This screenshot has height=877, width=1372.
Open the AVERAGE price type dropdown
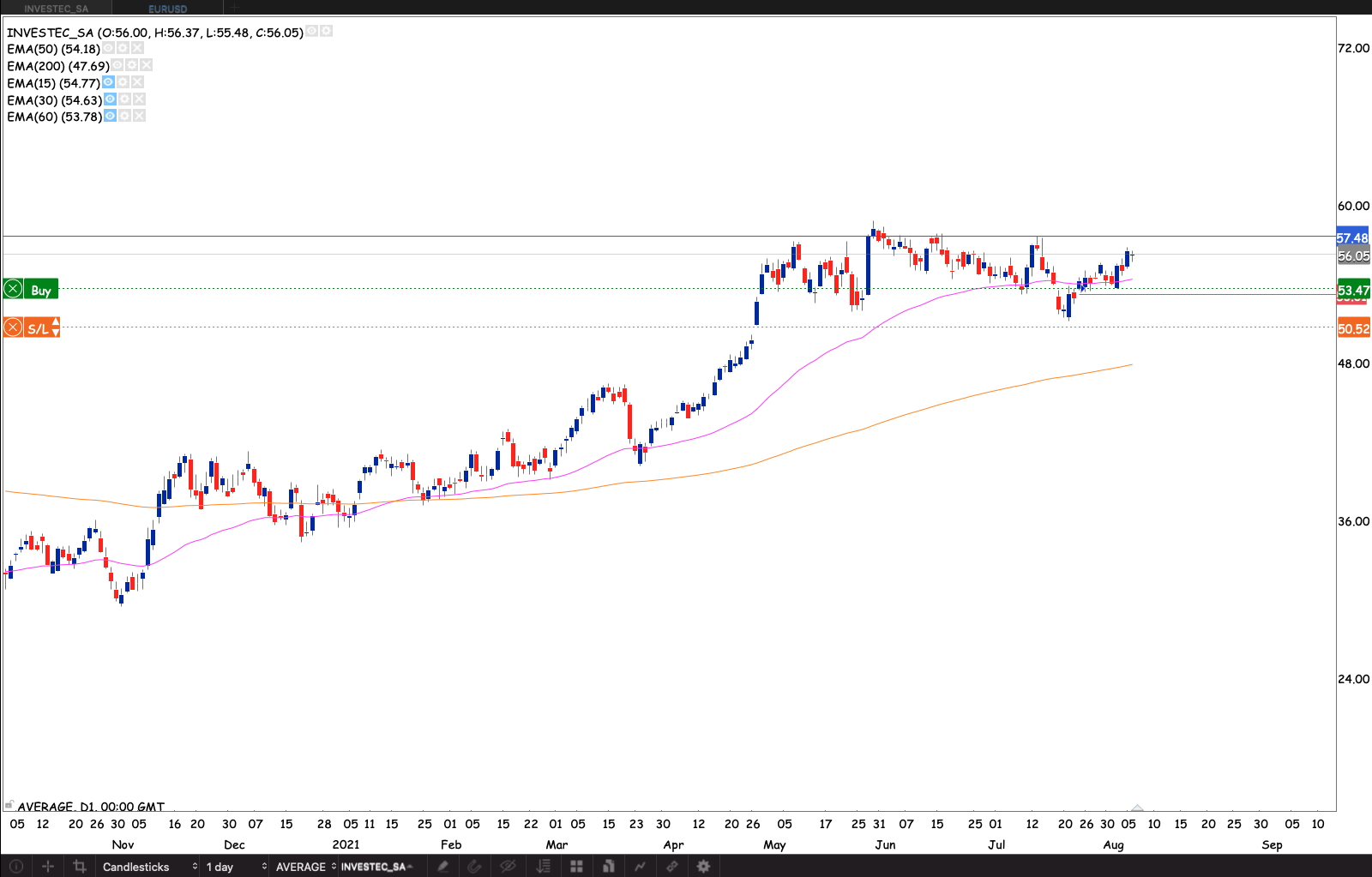[x=305, y=866]
